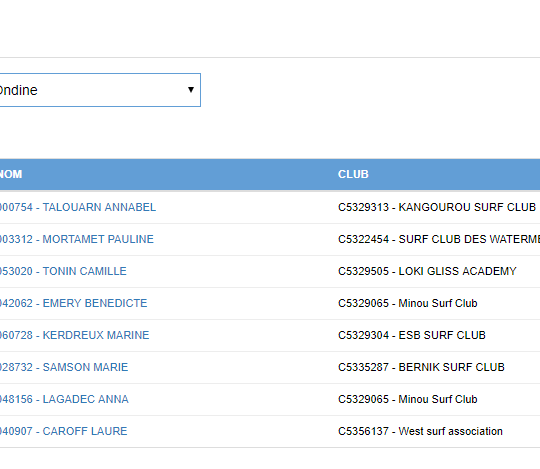The width and height of the screenshot is (540, 469).
Task: Open LAGADEC ANNA profile link
Action: 64,399
